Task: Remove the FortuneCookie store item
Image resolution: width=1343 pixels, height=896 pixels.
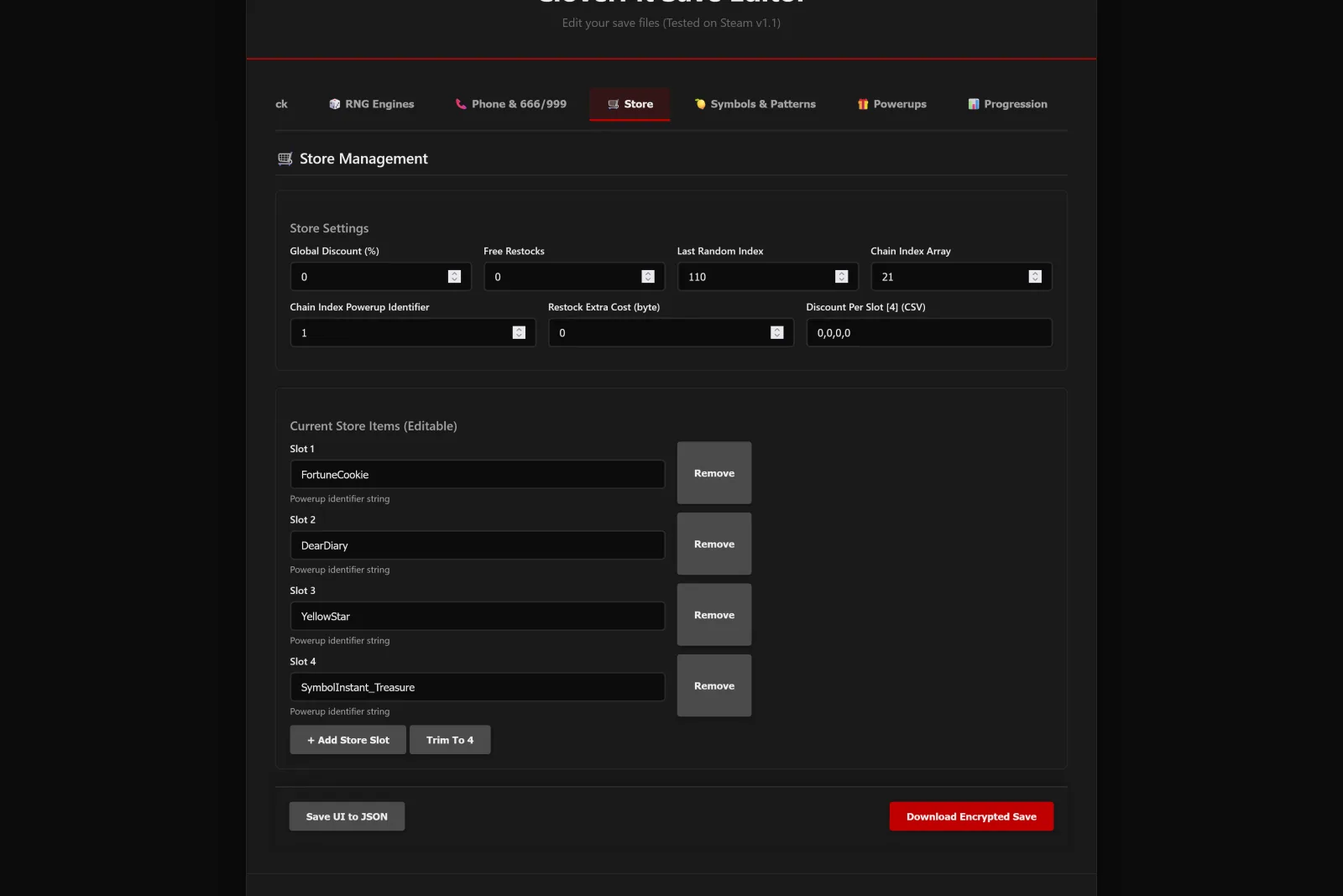Action: (714, 473)
